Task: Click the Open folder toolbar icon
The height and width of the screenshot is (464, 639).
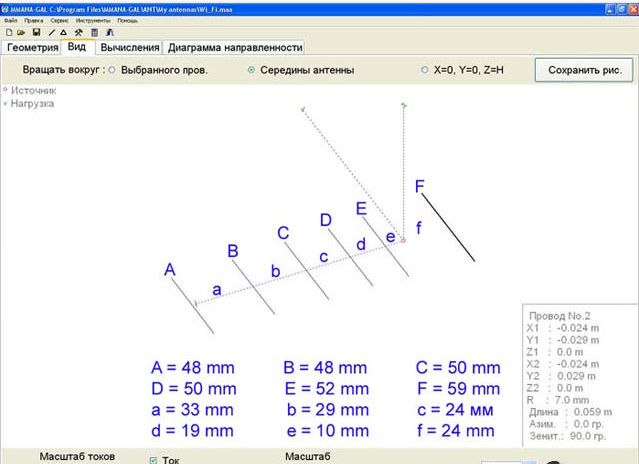Action: tap(21, 33)
